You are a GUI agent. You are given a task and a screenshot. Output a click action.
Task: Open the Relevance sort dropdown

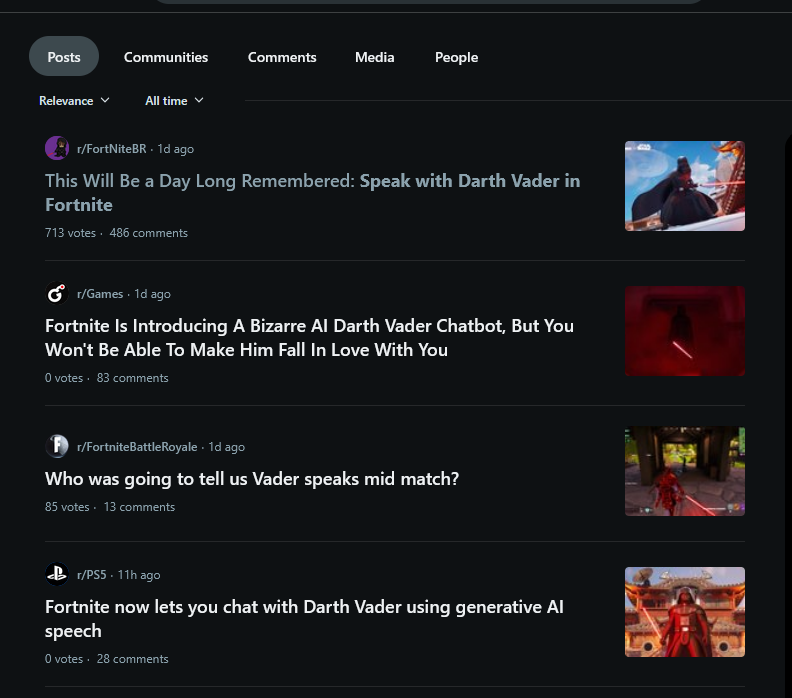pyautogui.click(x=74, y=101)
